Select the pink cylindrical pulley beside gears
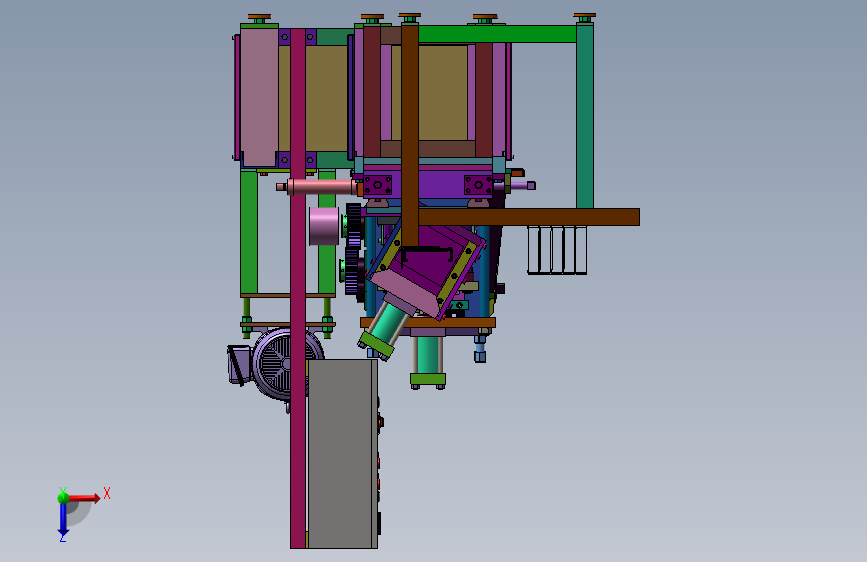 [x=324, y=226]
